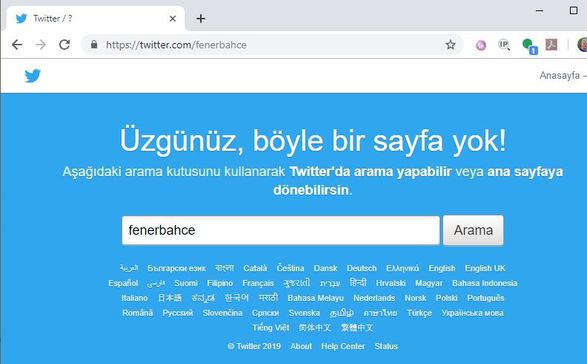Image resolution: width=587 pixels, height=364 pixels.
Task: Switch language to Norsk
Action: [415, 298]
